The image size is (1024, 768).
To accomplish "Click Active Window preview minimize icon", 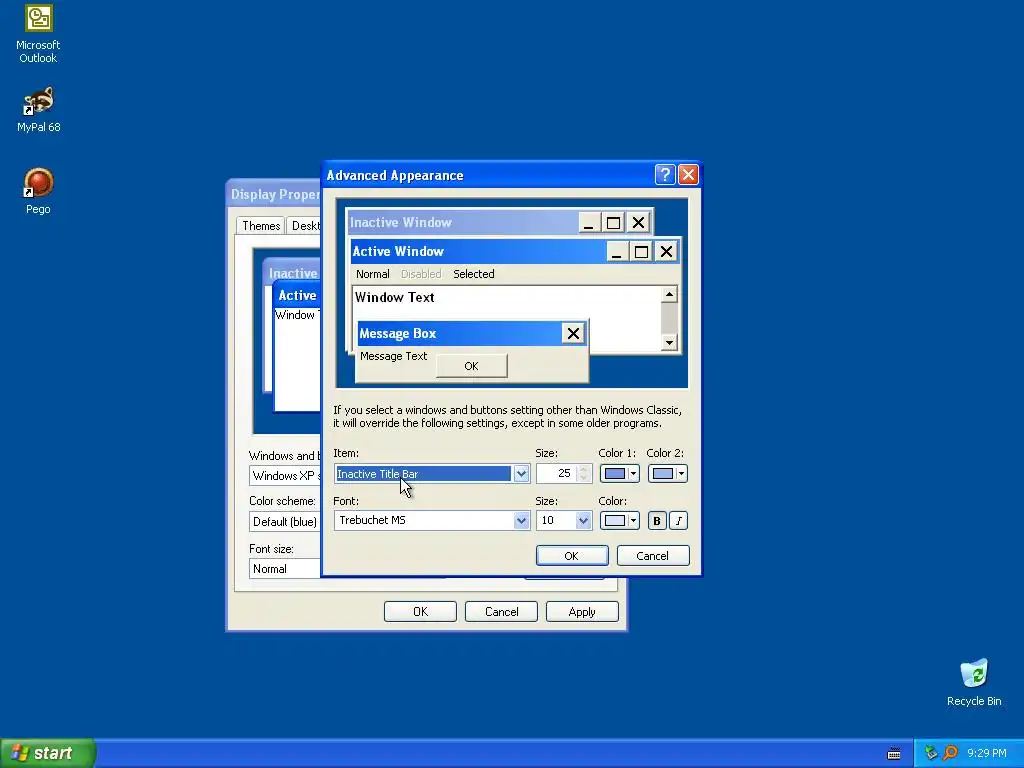I will (x=616, y=251).
